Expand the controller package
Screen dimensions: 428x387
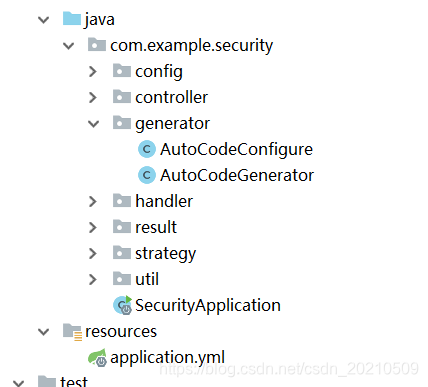pyautogui.click(x=93, y=97)
